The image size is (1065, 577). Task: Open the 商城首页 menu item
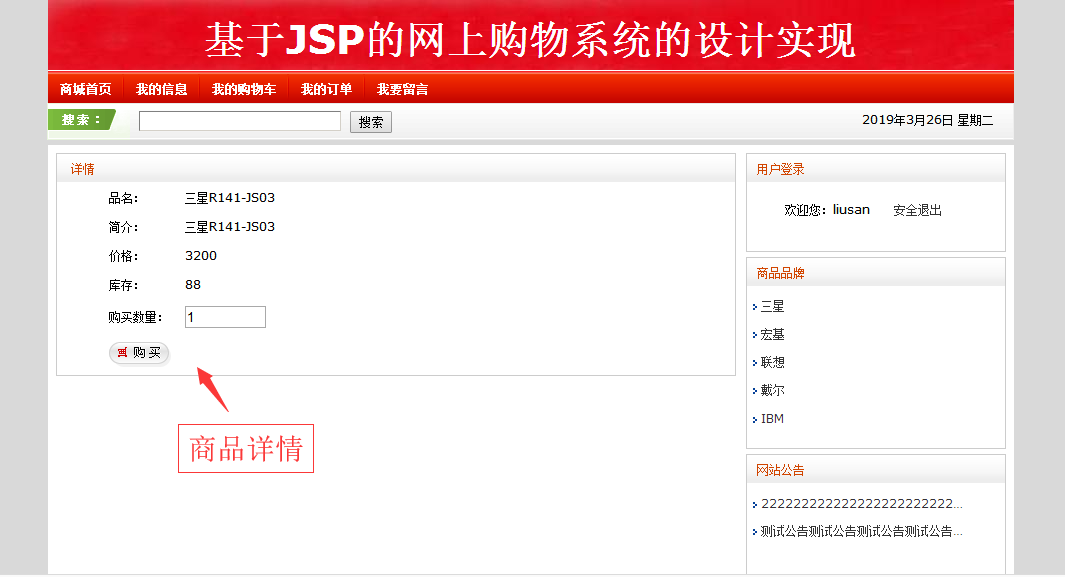pyautogui.click(x=86, y=89)
